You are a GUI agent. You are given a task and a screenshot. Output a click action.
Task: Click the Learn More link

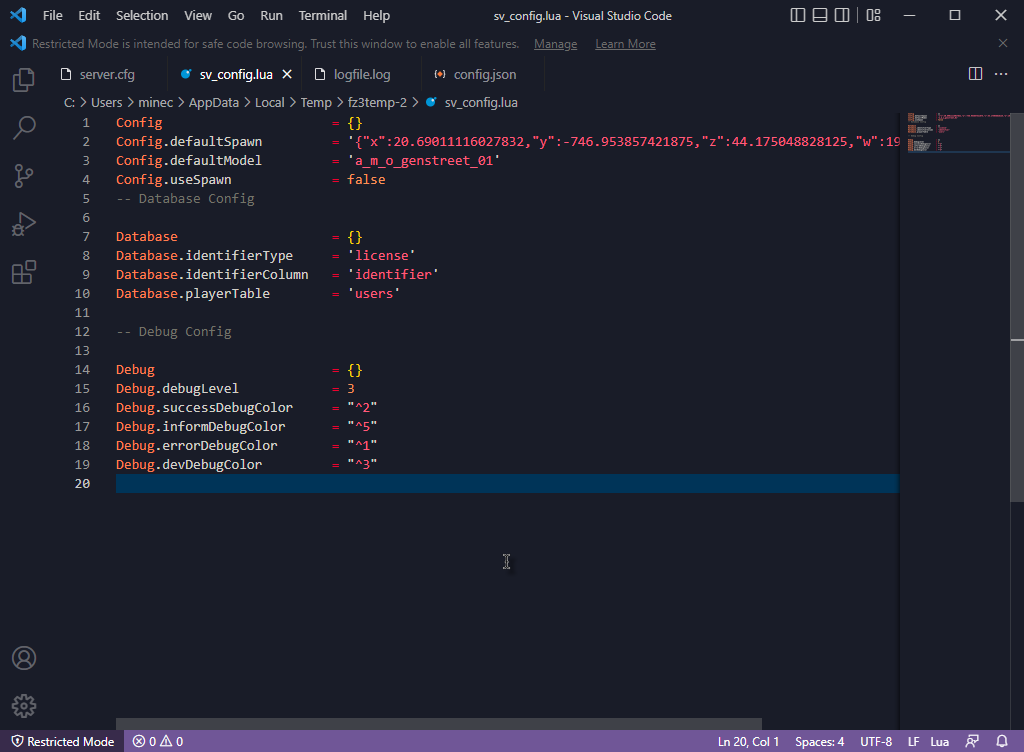(x=625, y=44)
